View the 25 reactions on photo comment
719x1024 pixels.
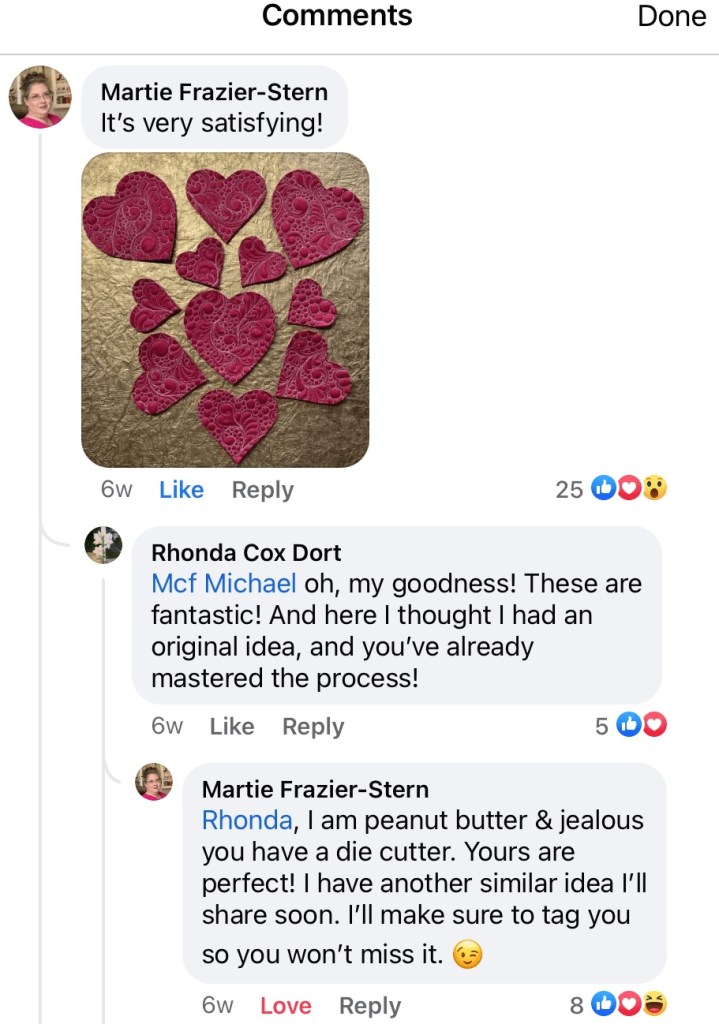point(610,489)
